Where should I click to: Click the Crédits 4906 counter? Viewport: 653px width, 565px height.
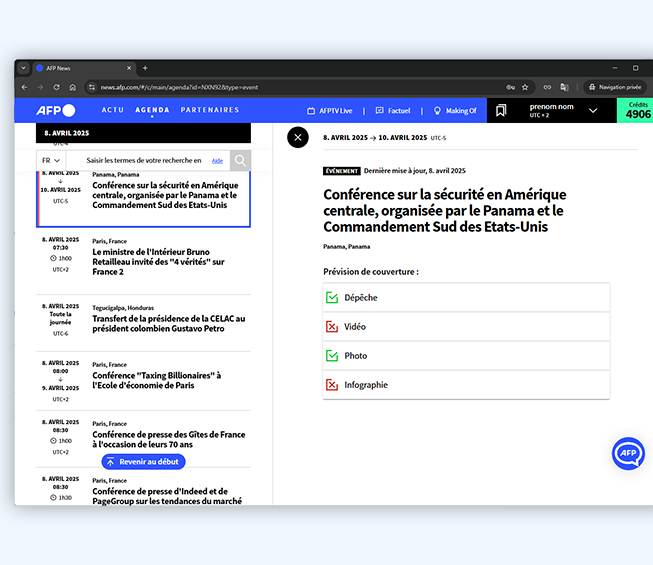pyautogui.click(x=637, y=110)
